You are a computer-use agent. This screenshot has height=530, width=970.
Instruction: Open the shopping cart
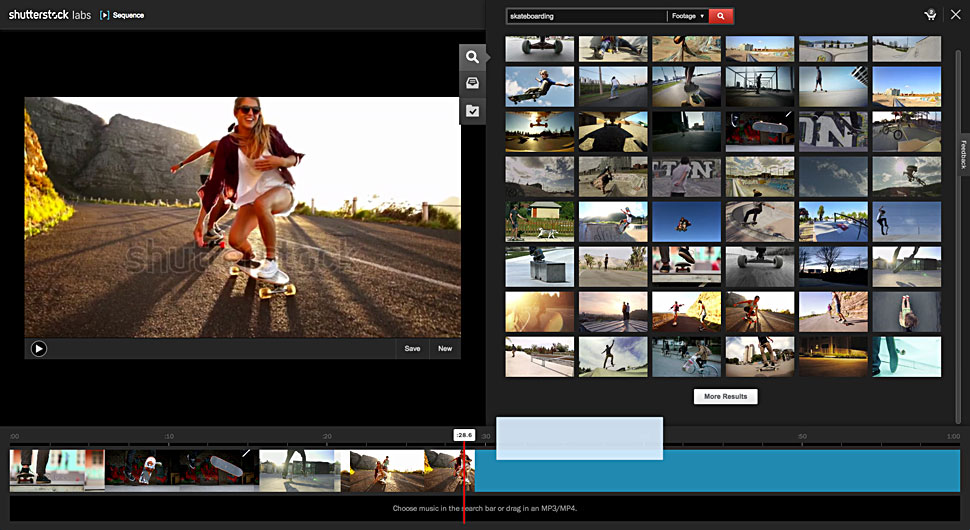tap(930, 15)
